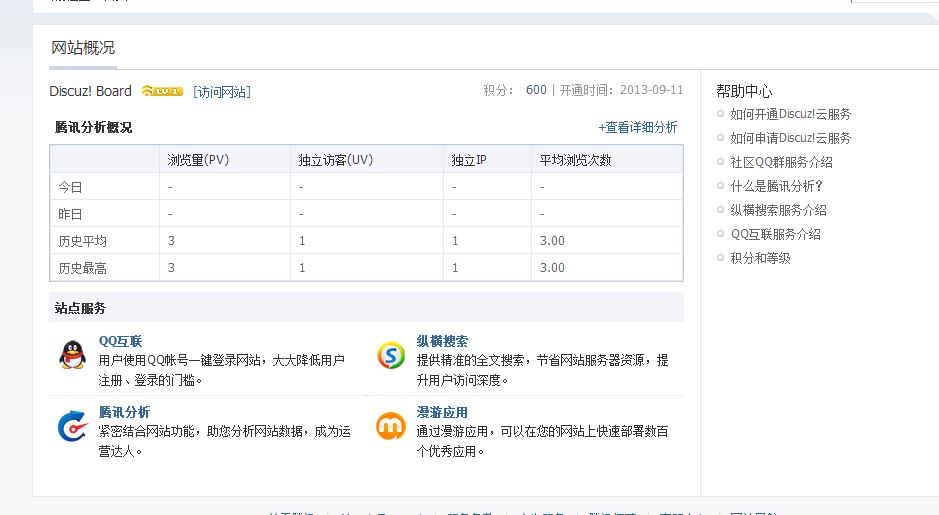Click the 独立IP column header

(x=469, y=160)
